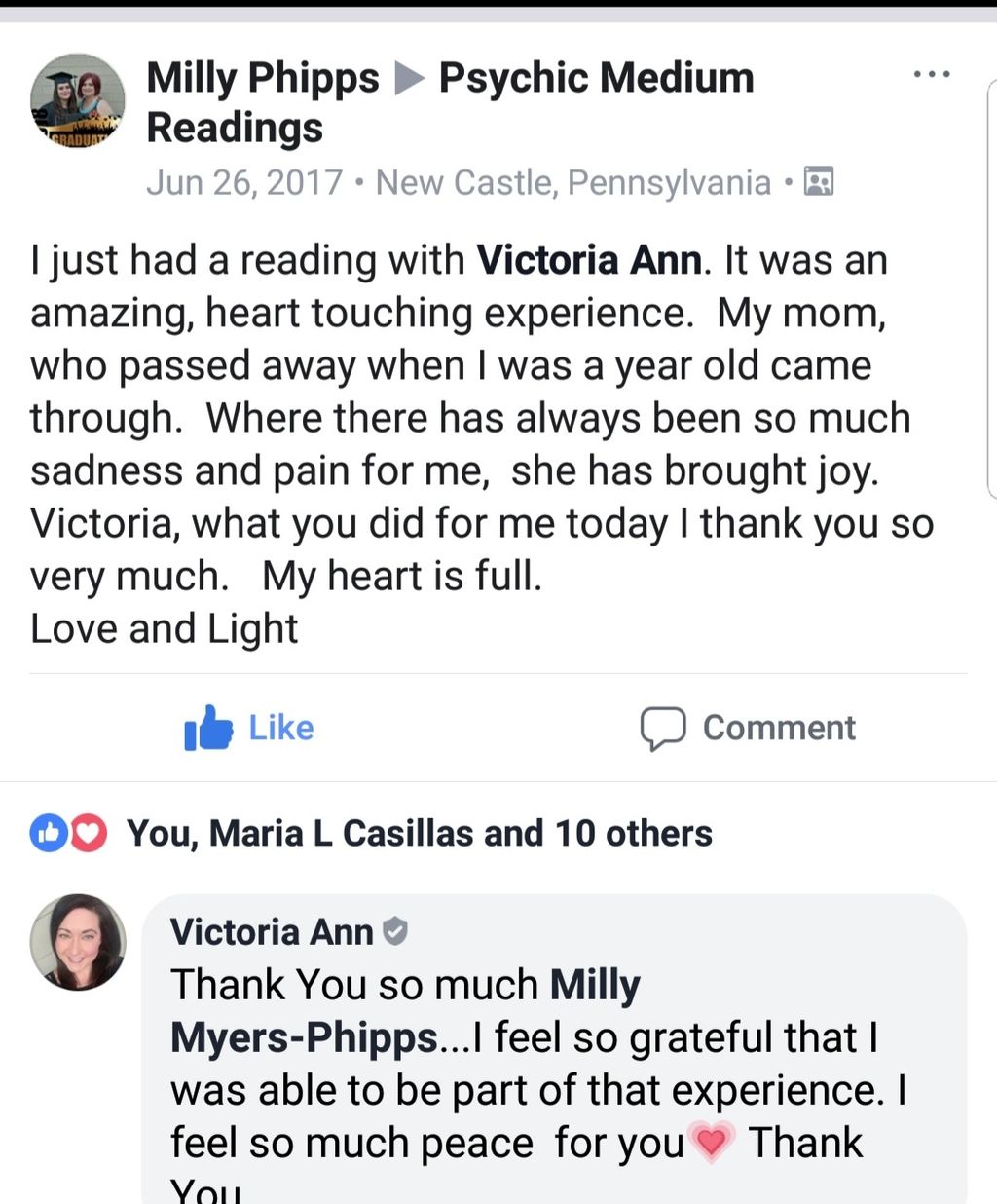
Task: View who reacted: You, Maria L Casillas
Action: coord(420,834)
